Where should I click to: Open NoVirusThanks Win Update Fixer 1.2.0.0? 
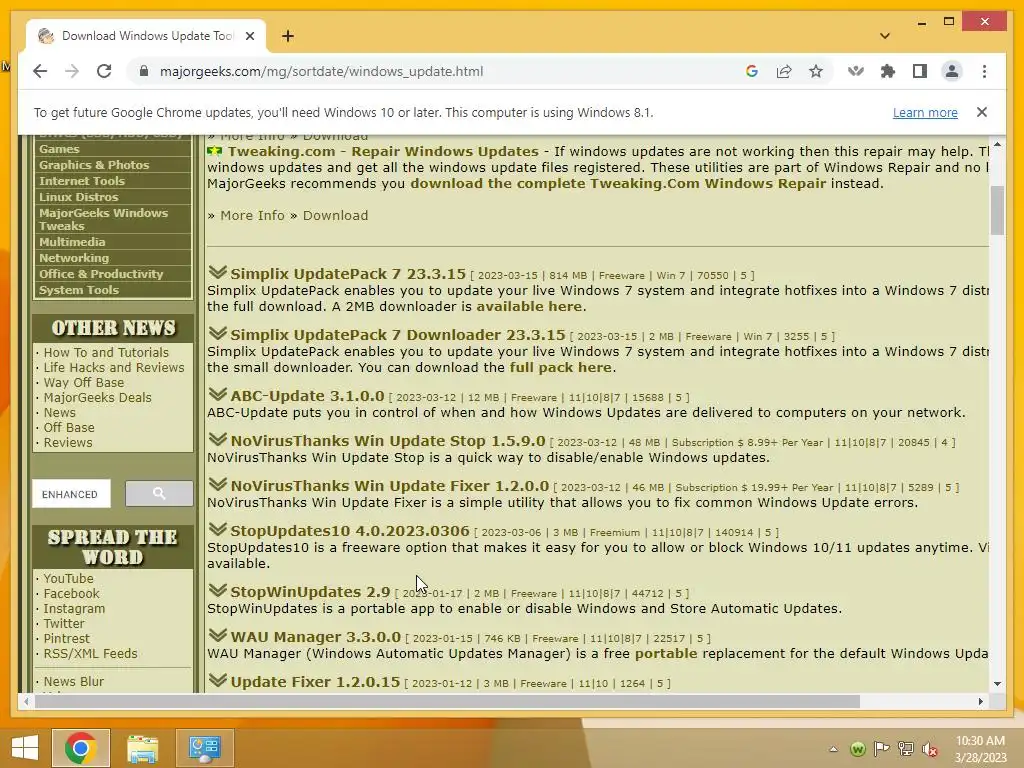click(x=389, y=486)
